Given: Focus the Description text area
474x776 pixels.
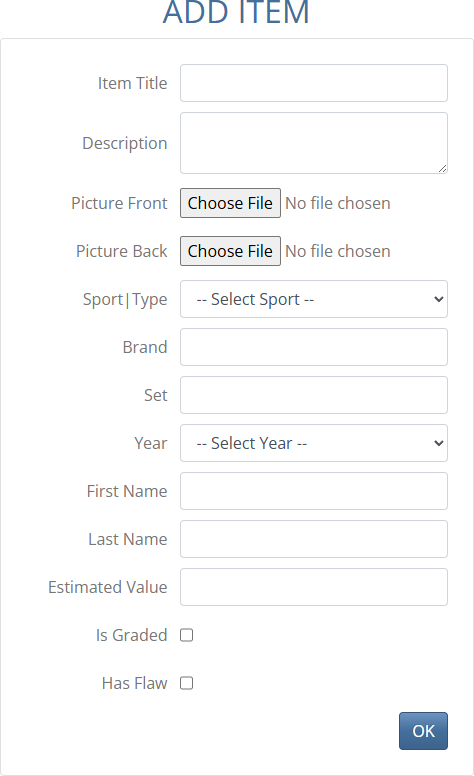Looking at the screenshot, I should pos(314,143).
